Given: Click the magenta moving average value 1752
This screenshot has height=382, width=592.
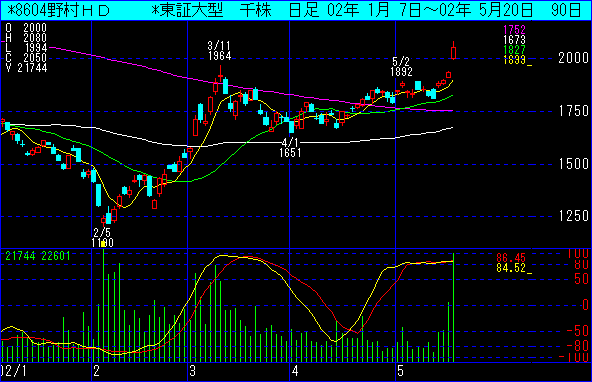Looking at the screenshot, I should 514,29.
